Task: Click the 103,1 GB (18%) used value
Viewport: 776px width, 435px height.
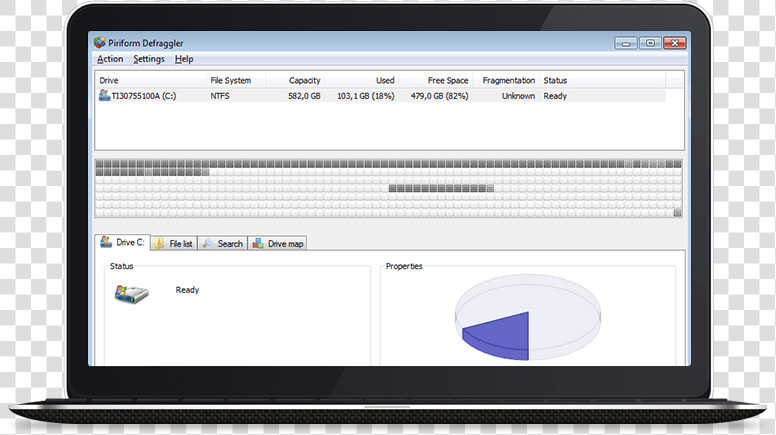Action: click(x=366, y=96)
